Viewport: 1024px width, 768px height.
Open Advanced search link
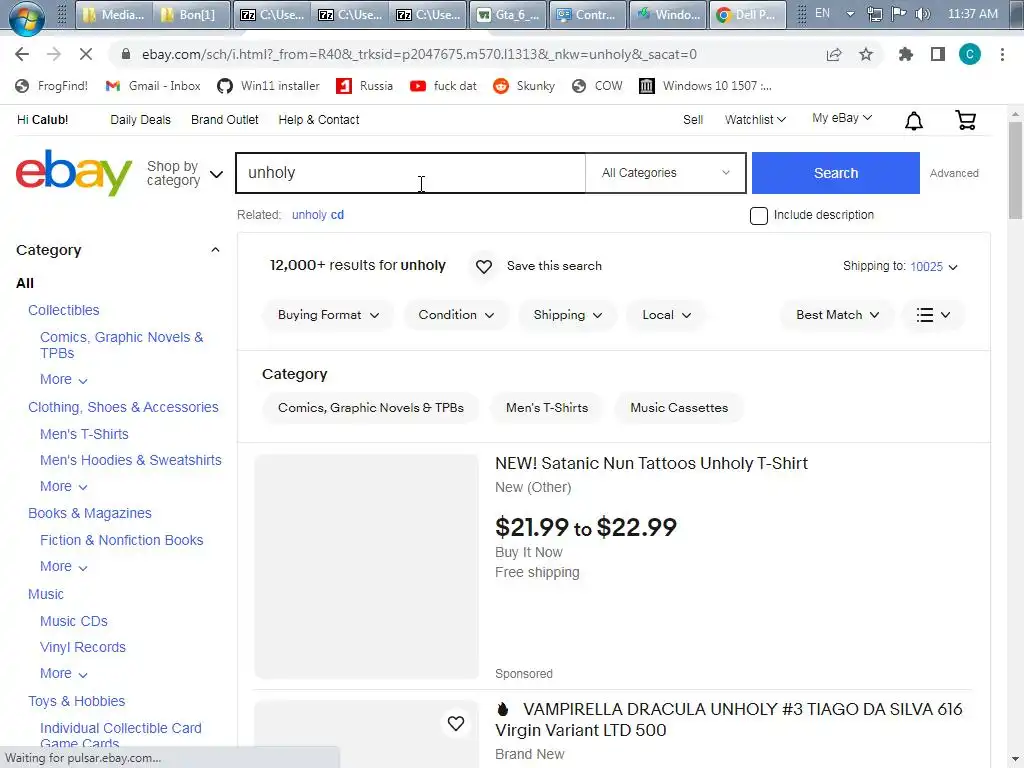tap(953, 173)
